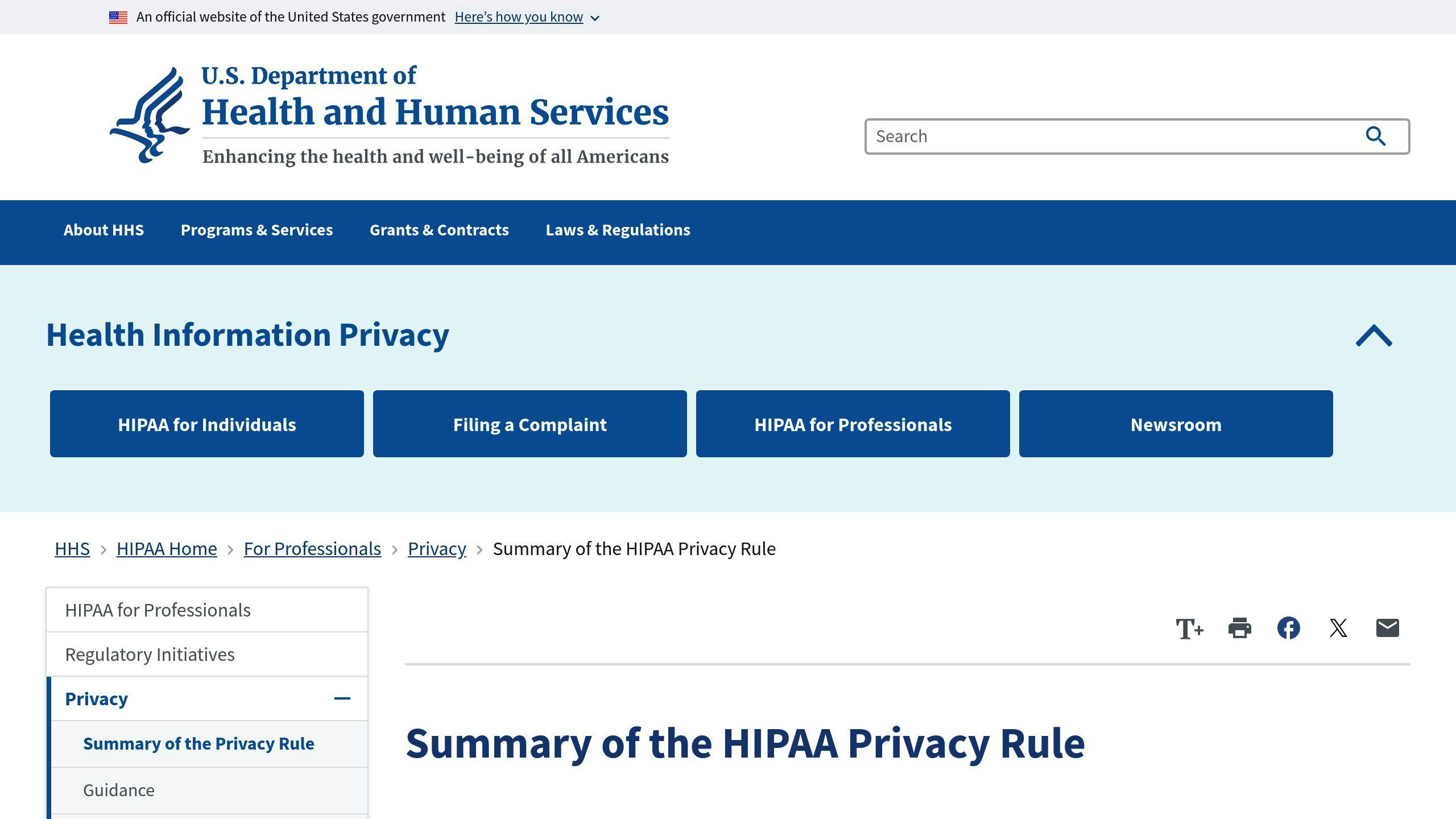Click Filing a Complaint button
The image size is (1456, 819).
tap(530, 424)
